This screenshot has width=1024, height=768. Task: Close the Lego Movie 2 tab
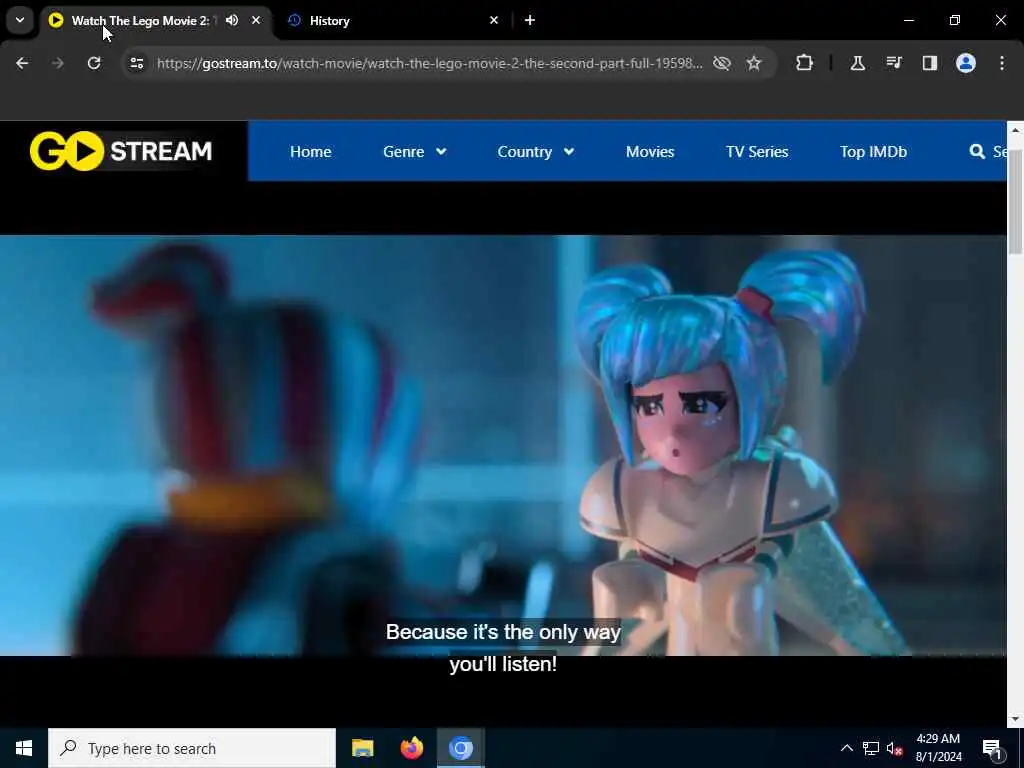tap(256, 20)
